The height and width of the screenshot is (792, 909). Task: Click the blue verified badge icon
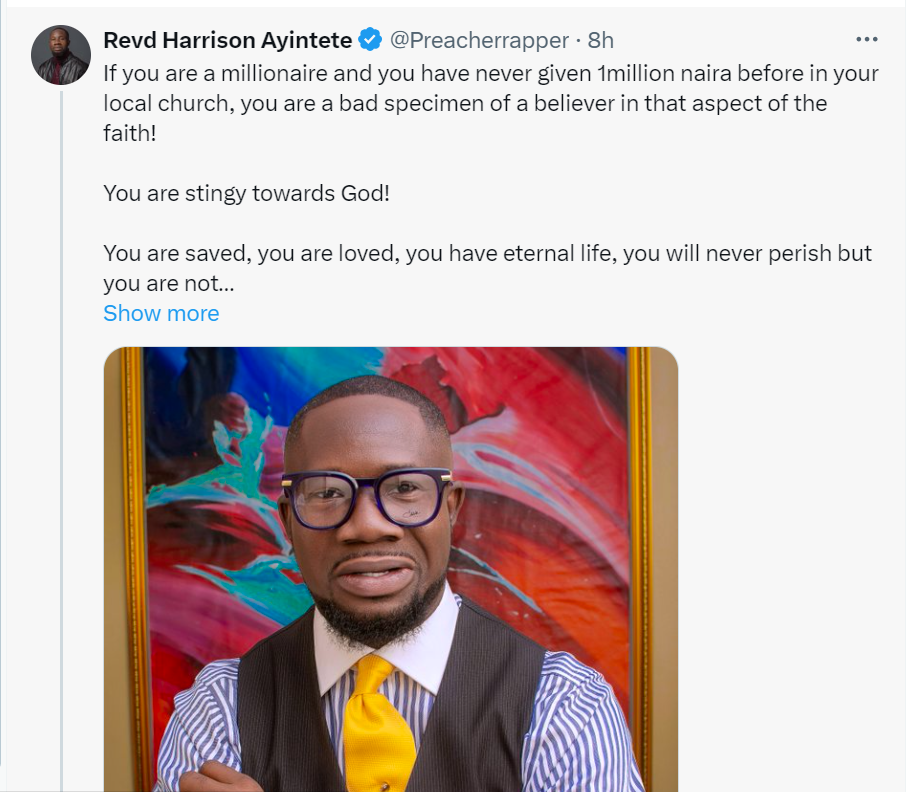(x=371, y=40)
